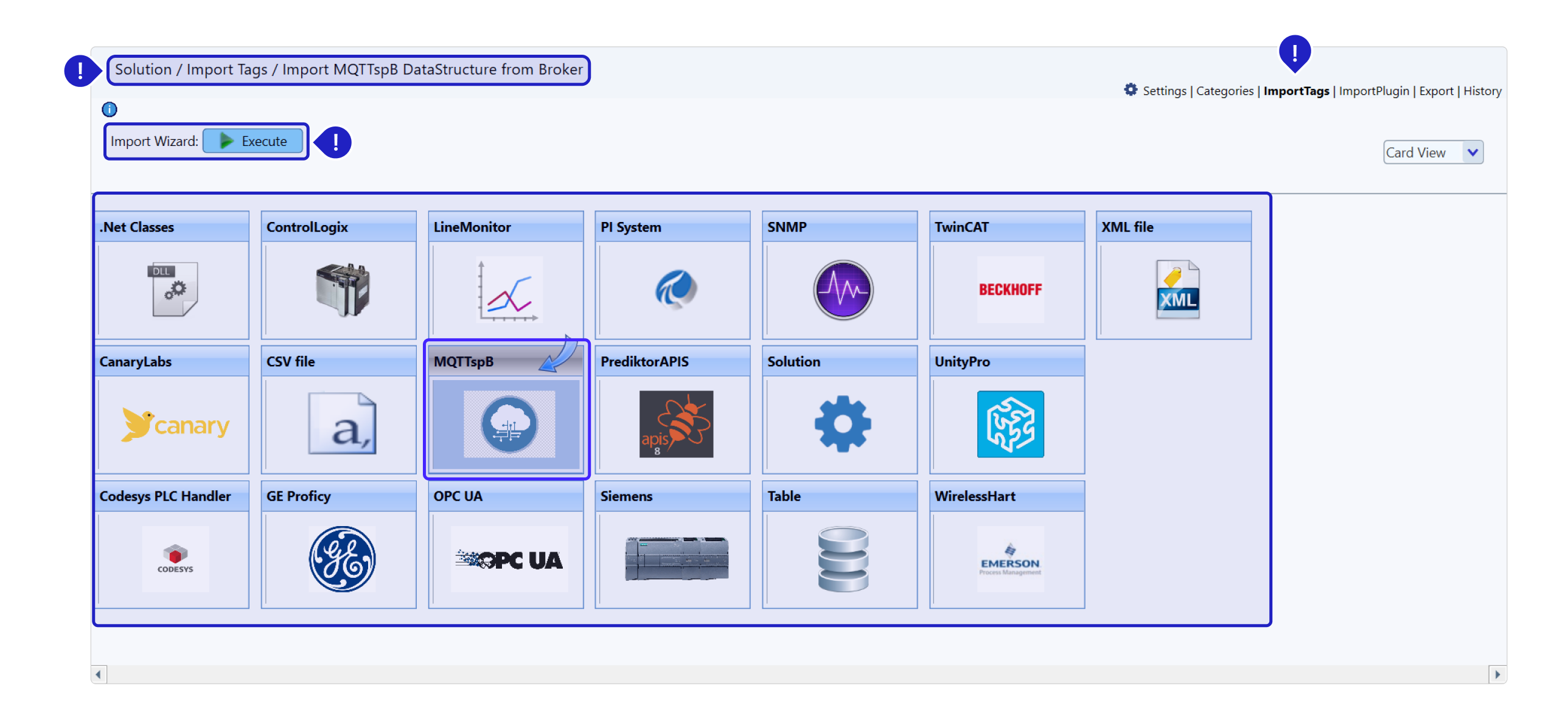Open Settings with gear link
The height and width of the screenshot is (714, 1568).
[1155, 91]
